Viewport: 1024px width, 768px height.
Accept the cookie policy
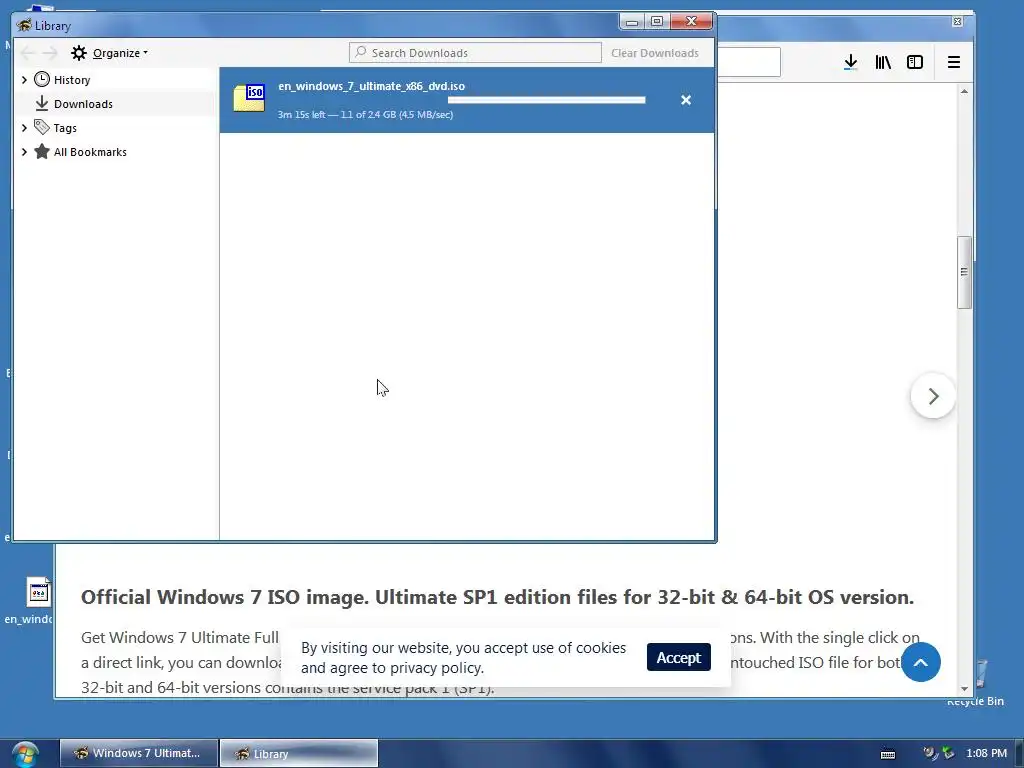[679, 658]
